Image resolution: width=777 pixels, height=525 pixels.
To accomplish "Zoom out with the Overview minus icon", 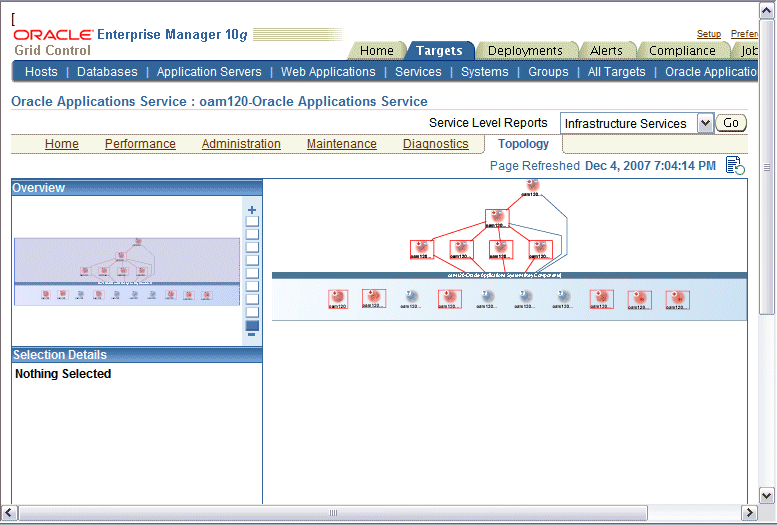I will (252, 335).
